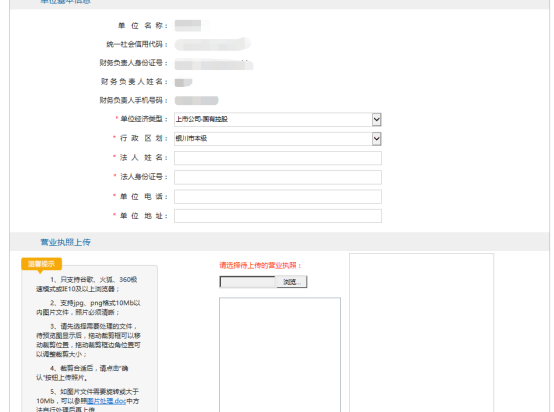Open the 单位经济类型 dropdown arrow
Image resolution: width=554 pixels, height=412 pixels.
(x=376, y=119)
